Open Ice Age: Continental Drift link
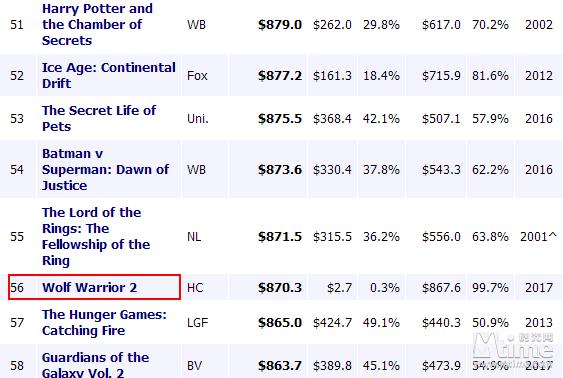The image size is (563, 378). point(109,75)
